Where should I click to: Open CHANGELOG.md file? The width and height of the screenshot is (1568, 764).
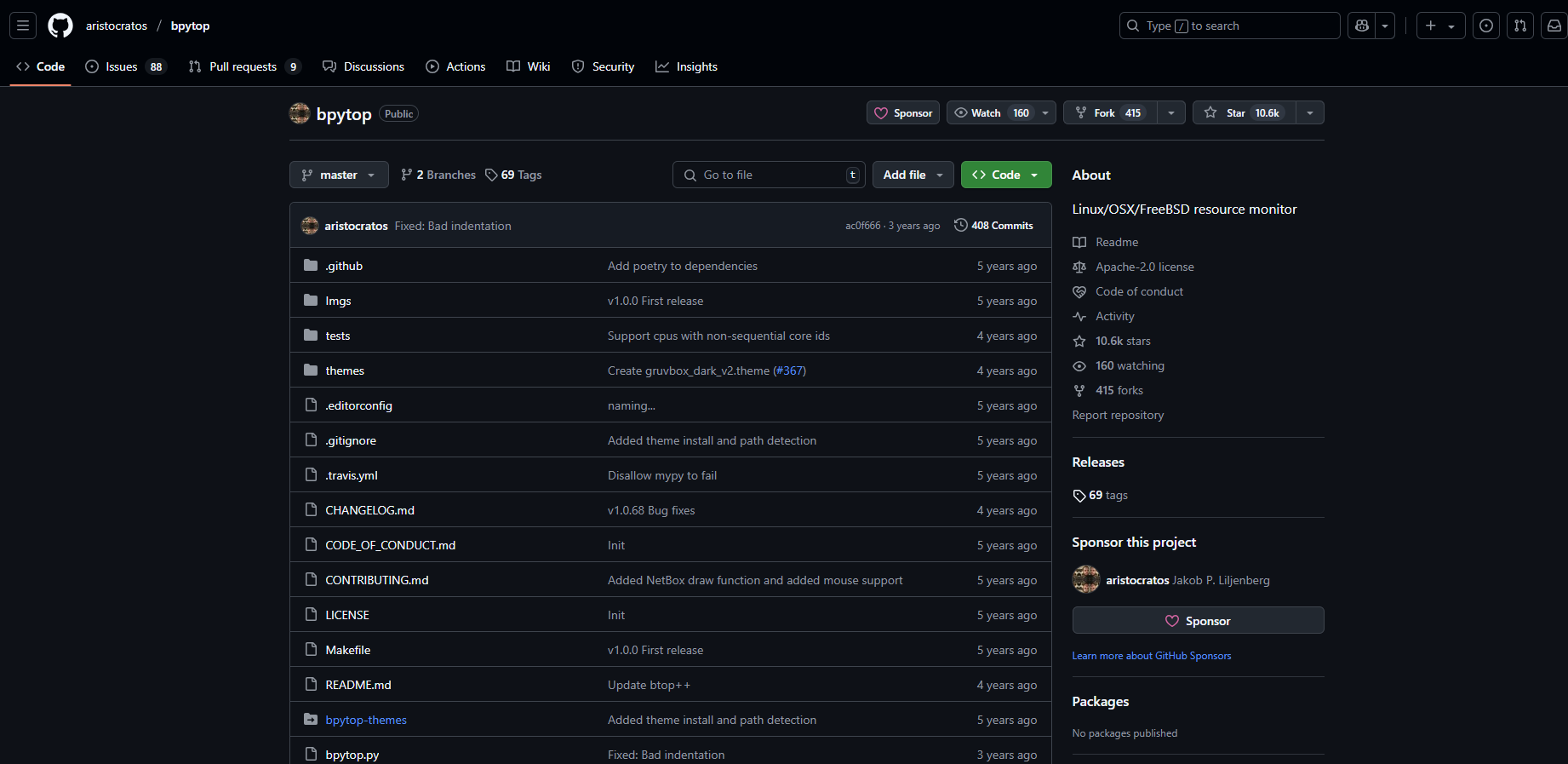tap(369, 510)
